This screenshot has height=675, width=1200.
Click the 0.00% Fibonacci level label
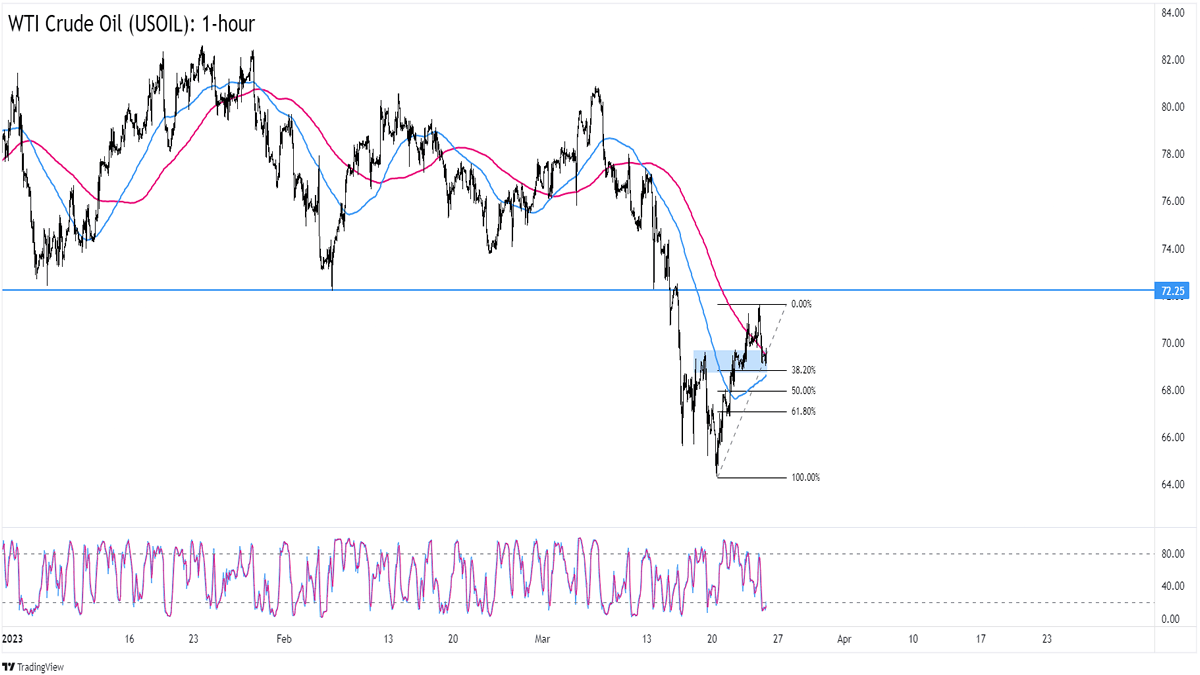[x=802, y=304]
